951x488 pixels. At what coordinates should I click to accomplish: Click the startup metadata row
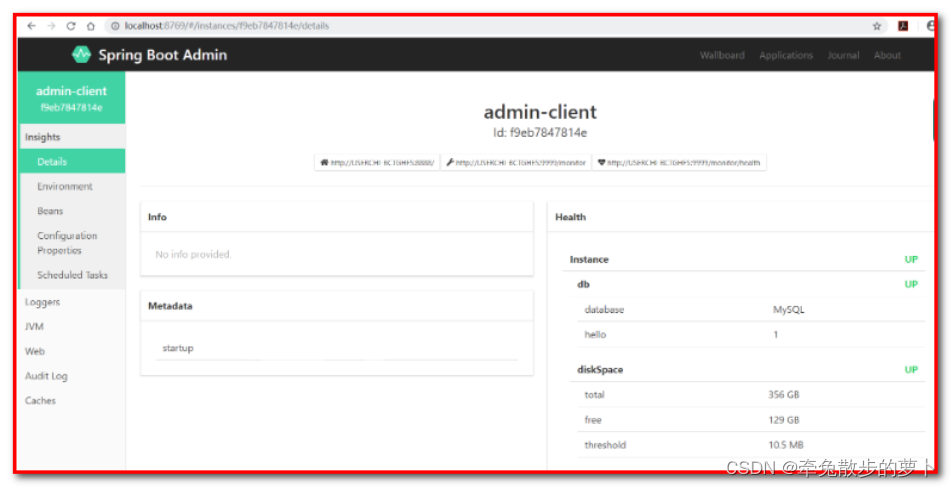[337, 349]
